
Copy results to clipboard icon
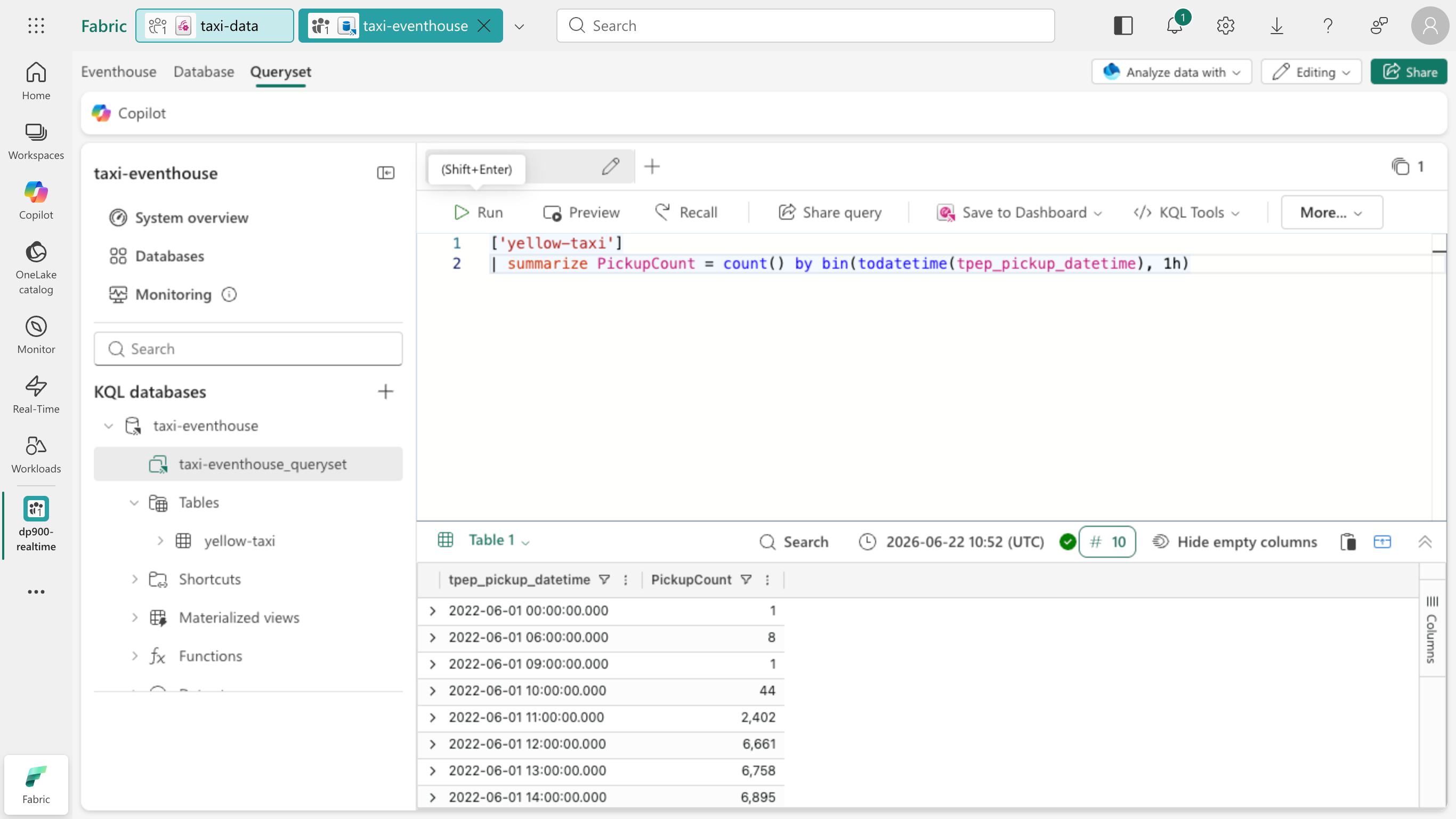click(1348, 542)
